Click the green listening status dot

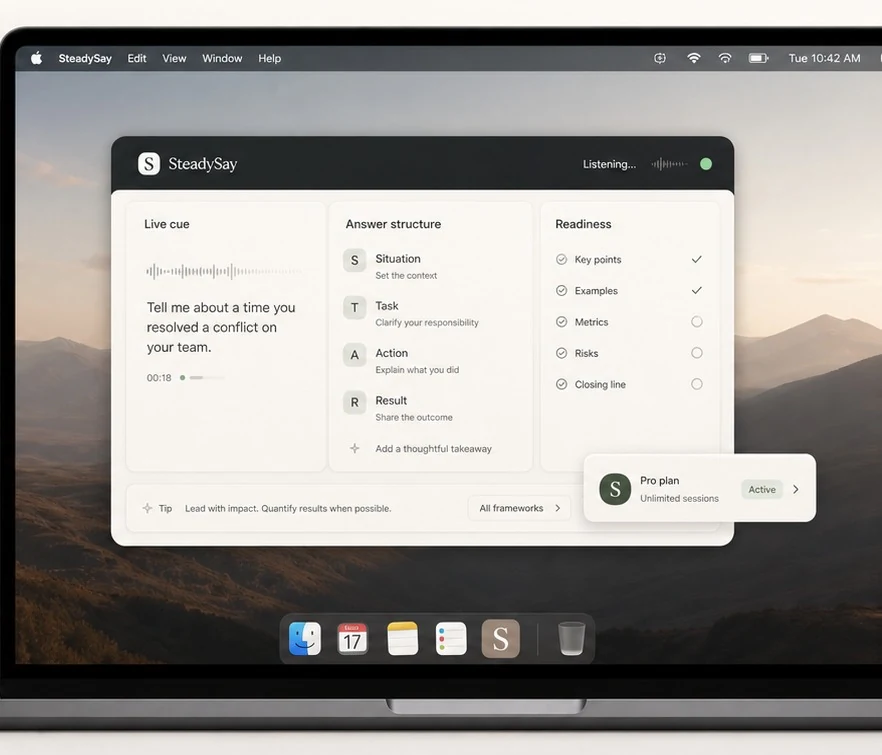(706, 164)
